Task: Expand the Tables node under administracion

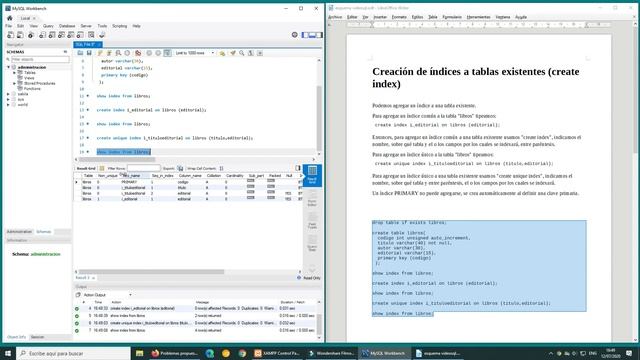Action: click(14, 73)
